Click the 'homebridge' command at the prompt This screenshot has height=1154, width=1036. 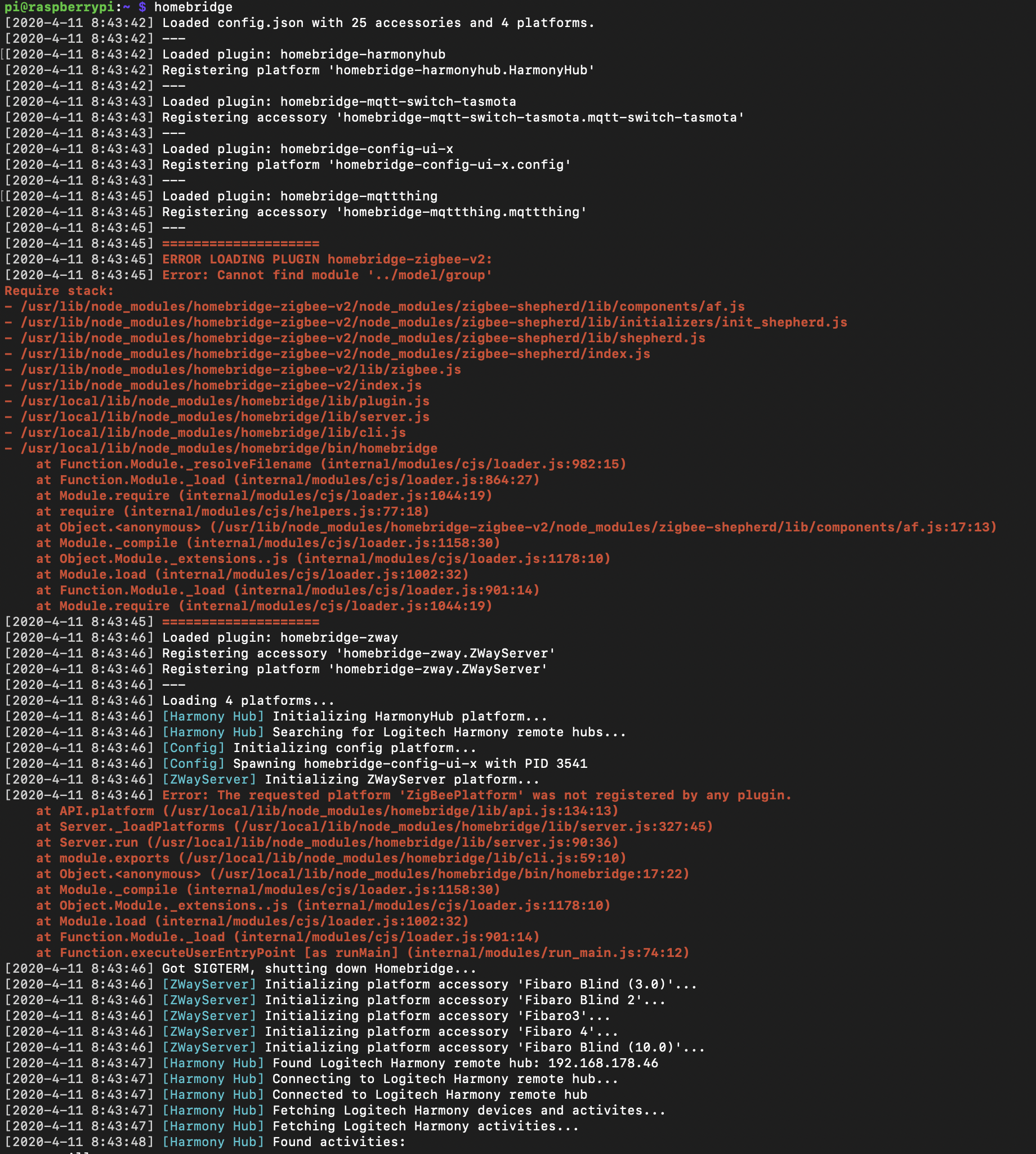coord(193,7)
